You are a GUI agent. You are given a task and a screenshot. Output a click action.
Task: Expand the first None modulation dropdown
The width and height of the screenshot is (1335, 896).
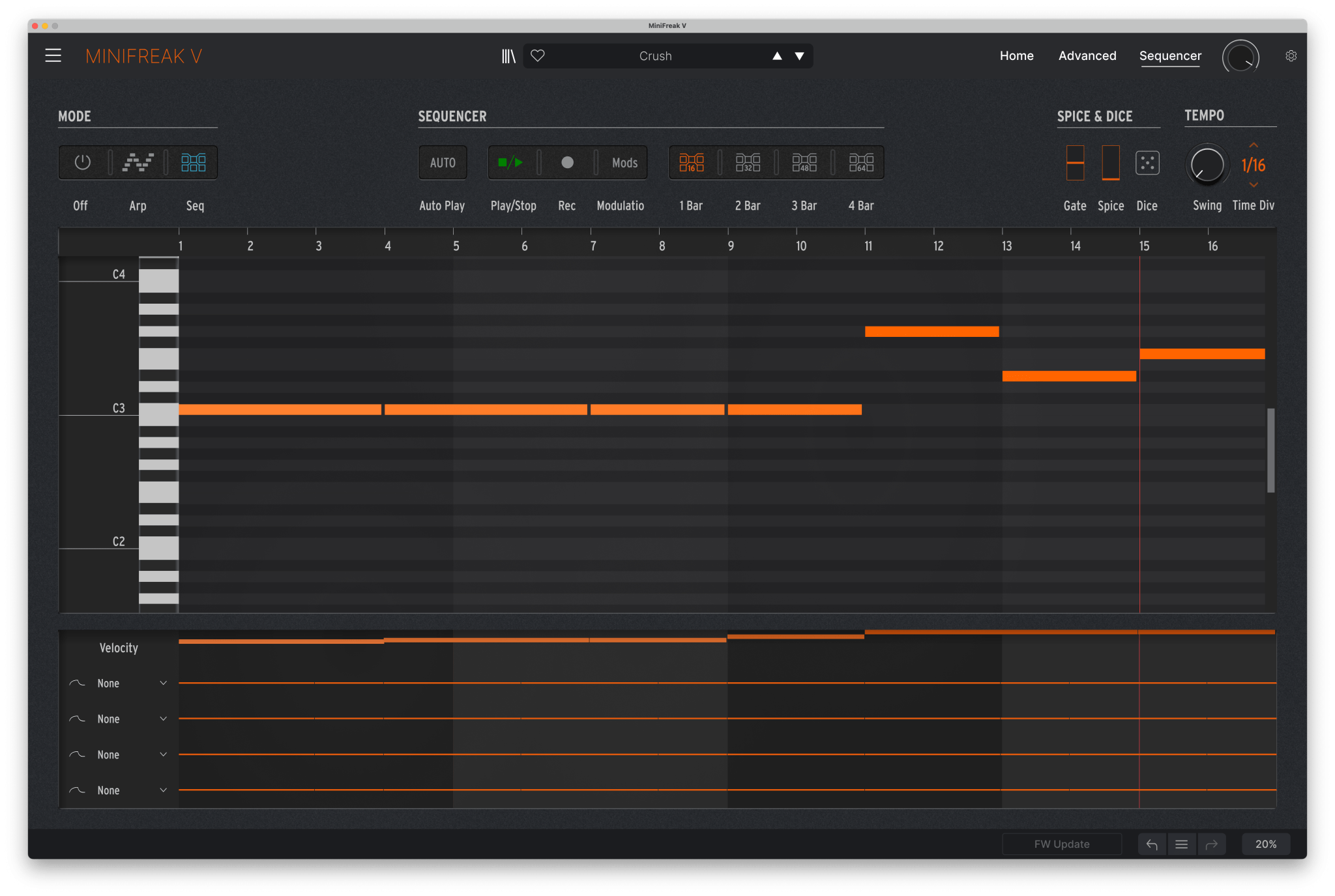[163, 683]
